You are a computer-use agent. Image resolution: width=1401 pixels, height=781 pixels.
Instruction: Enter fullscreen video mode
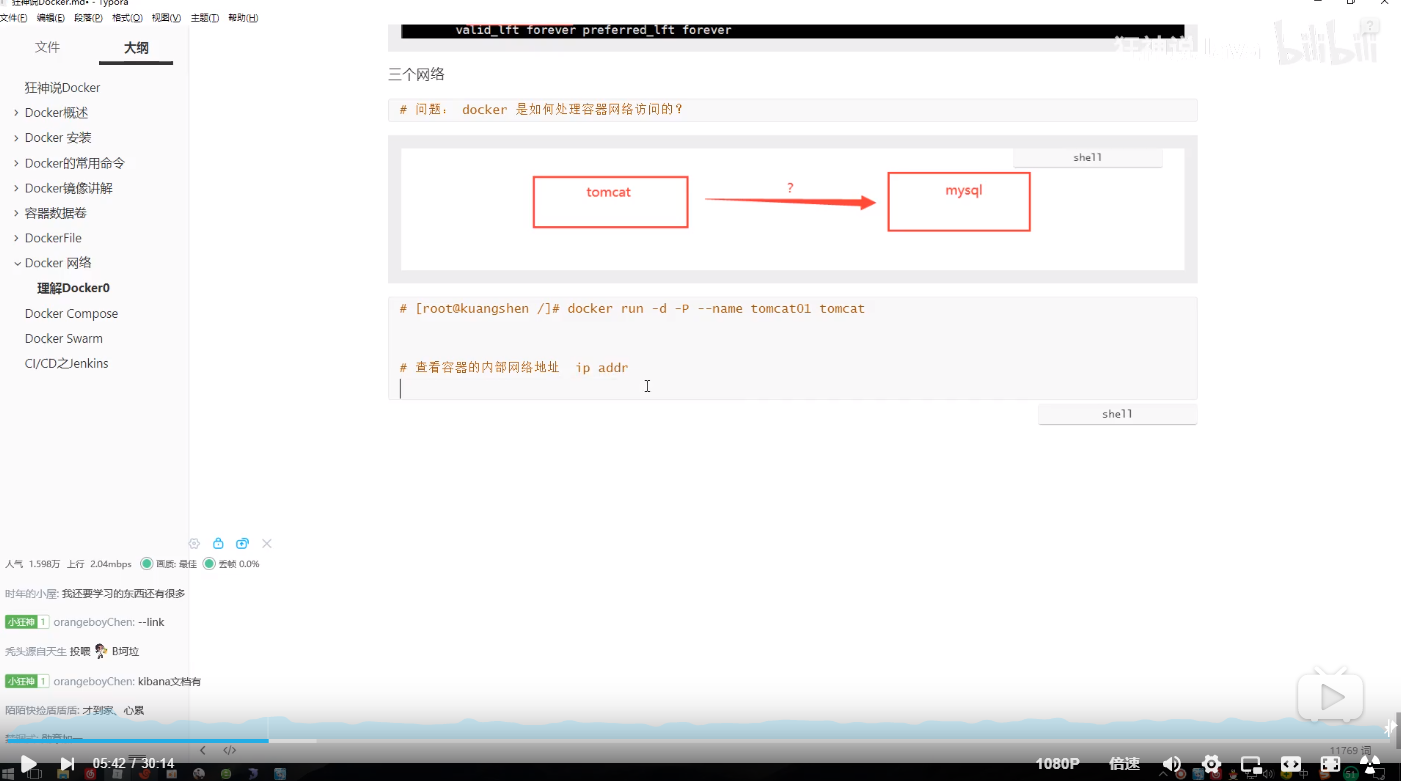click(x=1330, y=764)
